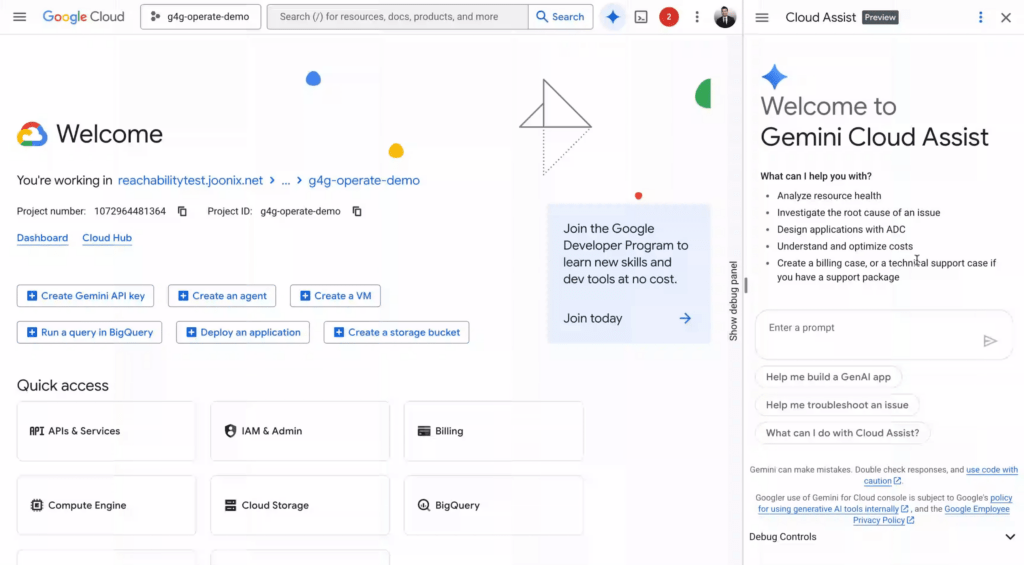Open Cloud Assist more options menu
Image resolution: width=1024 pixels, height=565 pixels.
coord(980,18)
